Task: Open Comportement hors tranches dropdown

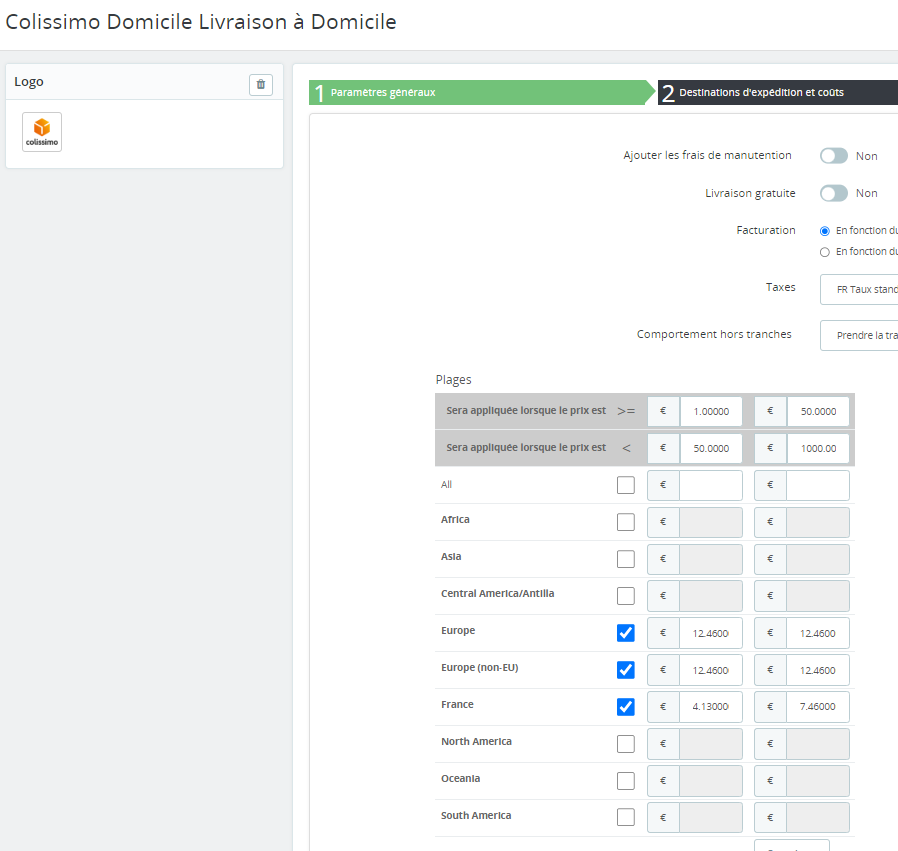Action: 859,335
